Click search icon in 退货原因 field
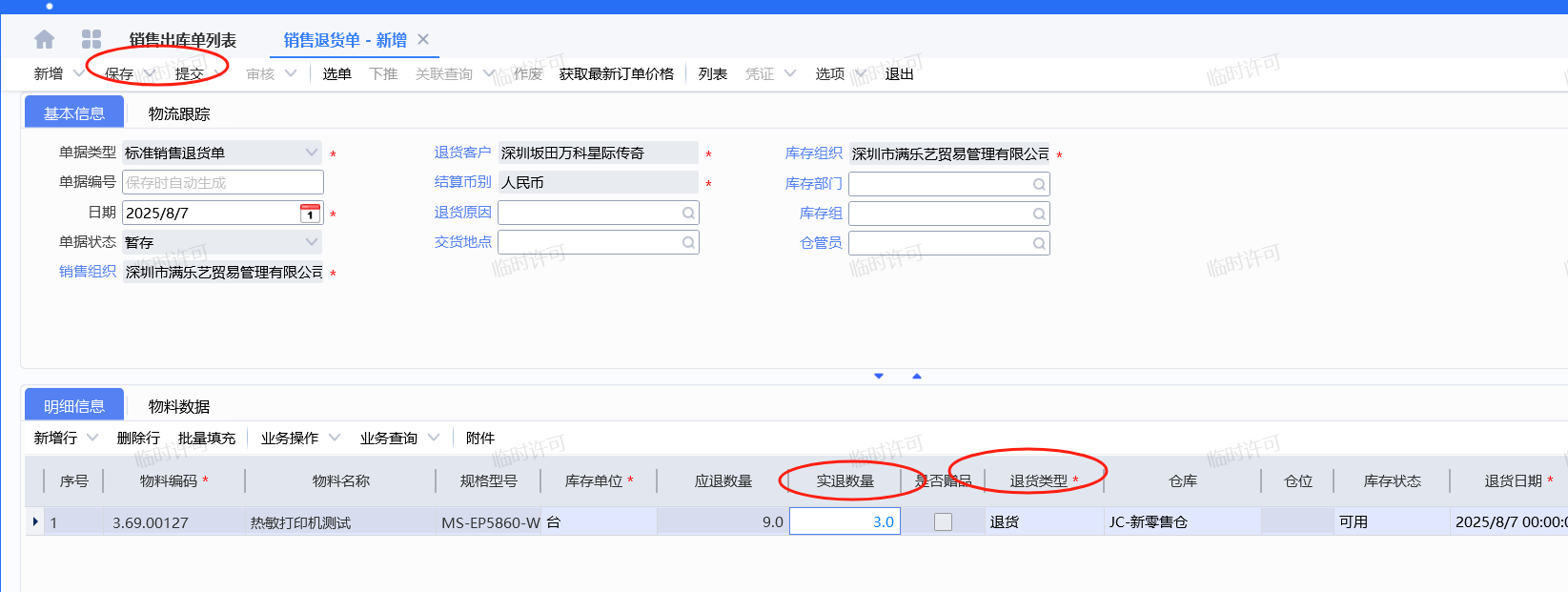This screenshot has height=592, width=1568. pyautogui.click(x=687, y=213)
